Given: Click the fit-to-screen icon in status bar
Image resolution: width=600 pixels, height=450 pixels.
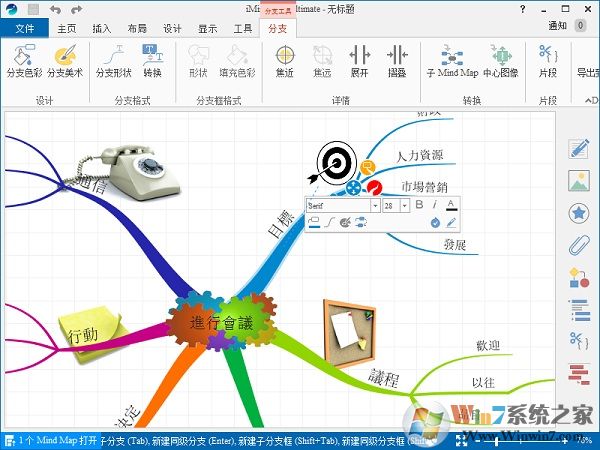Looking at the screenshot, I should [x=461, y=440].
